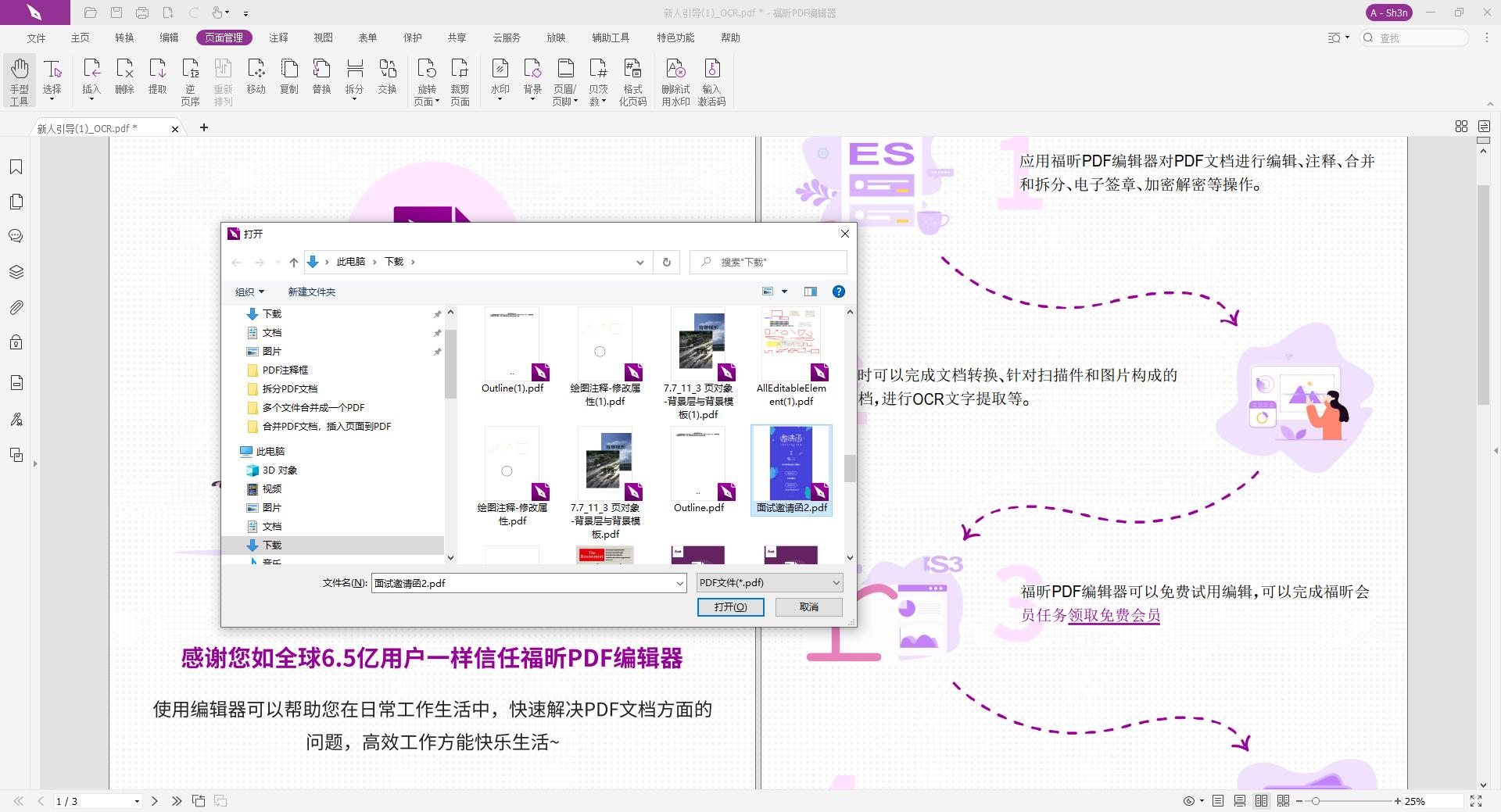Viewport: 1501px width, 812px height.
Task: Select the Outline.pdf thumbnail
Action: coord(698,463)
